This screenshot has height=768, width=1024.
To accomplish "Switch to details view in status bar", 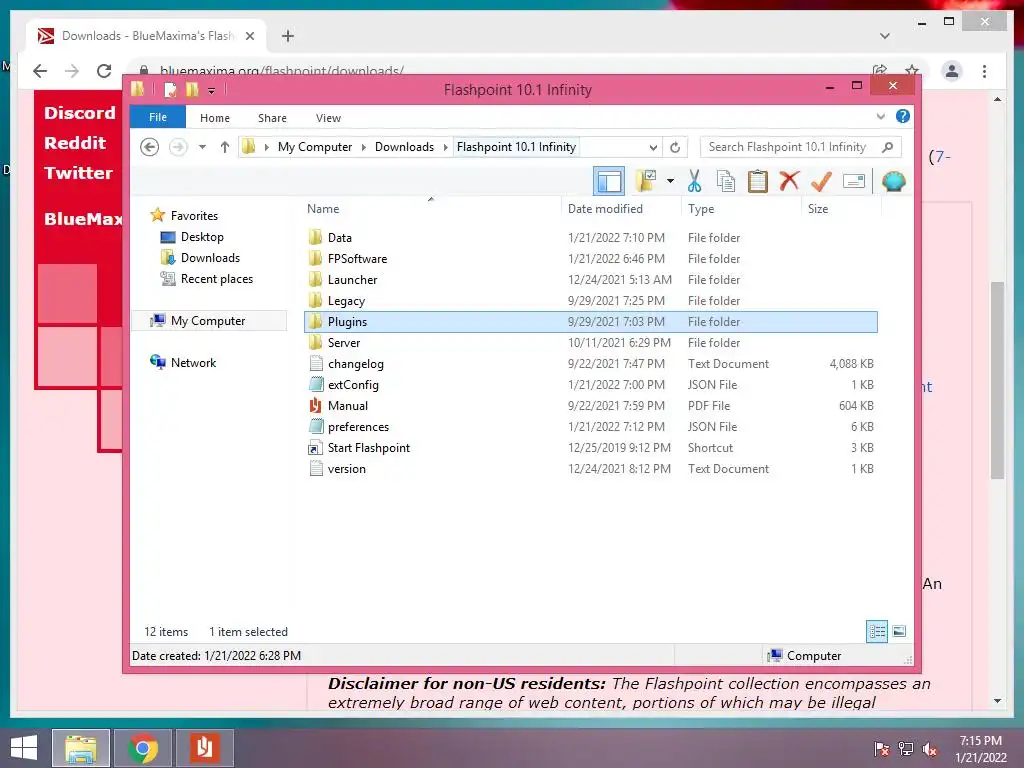I will [877, 631].
